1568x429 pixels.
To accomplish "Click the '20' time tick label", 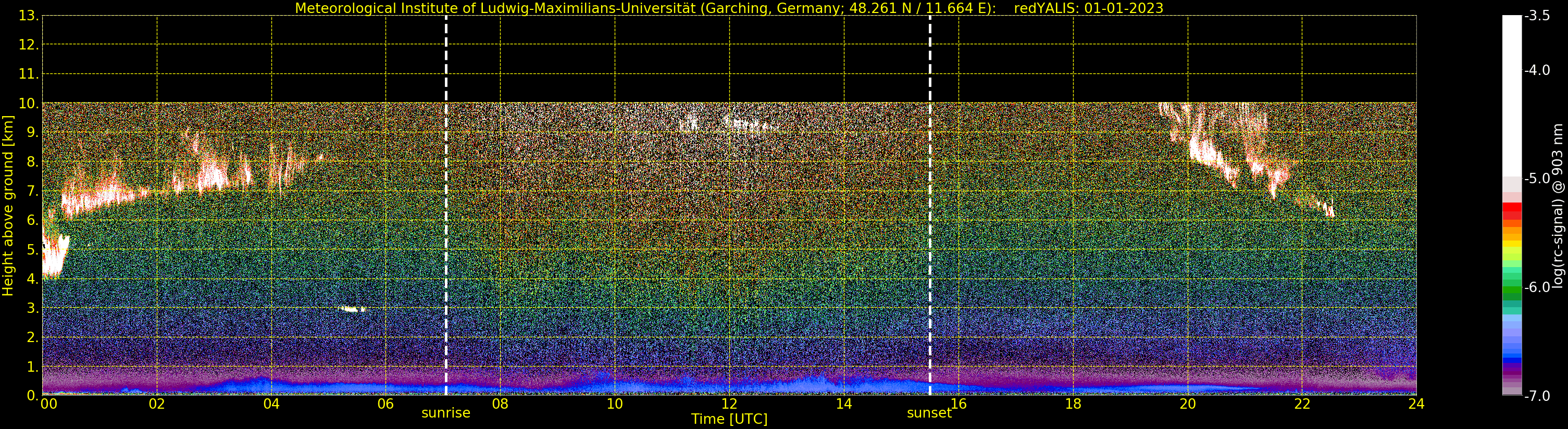I will pyautogui.click(x=1188, y=404).
